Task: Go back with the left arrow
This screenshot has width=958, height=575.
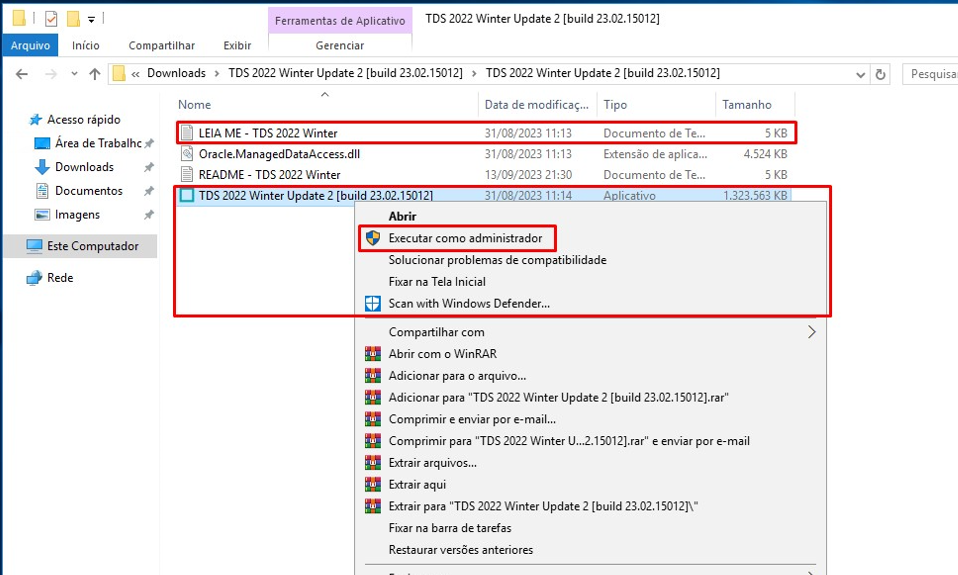Action: 22,74
